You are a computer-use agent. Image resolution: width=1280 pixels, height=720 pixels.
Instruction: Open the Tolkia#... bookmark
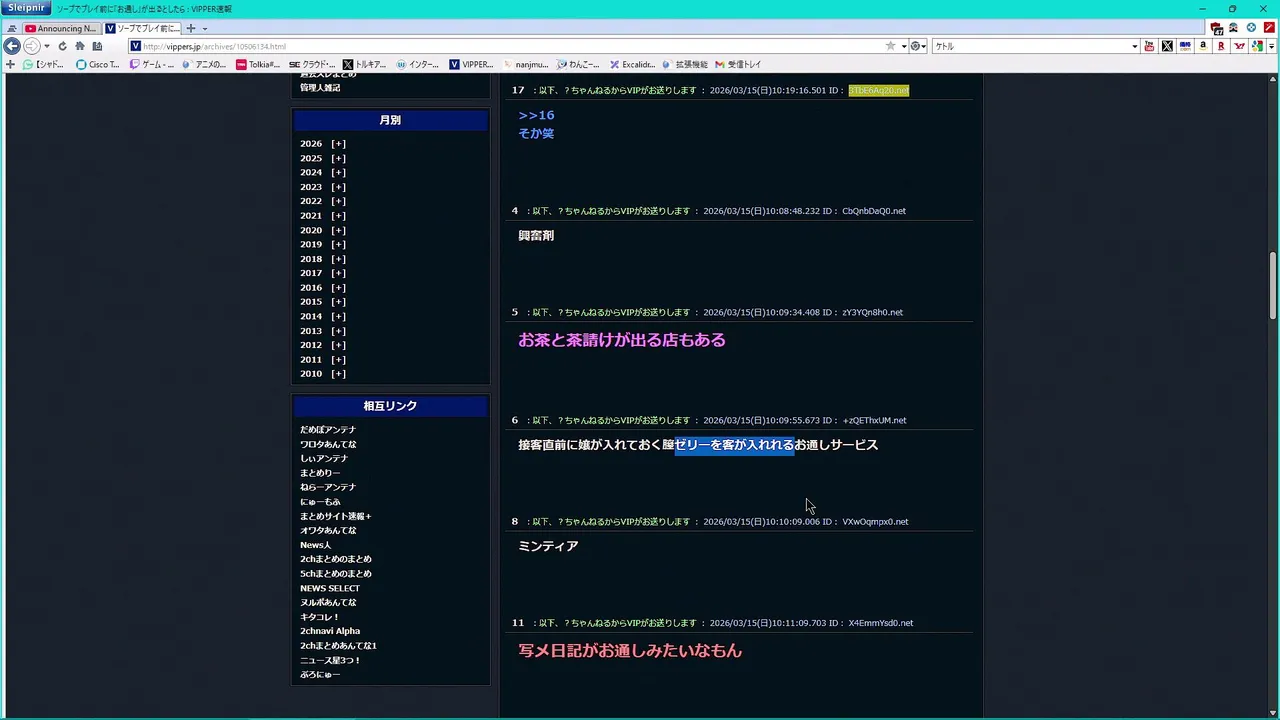click(258, 64)
